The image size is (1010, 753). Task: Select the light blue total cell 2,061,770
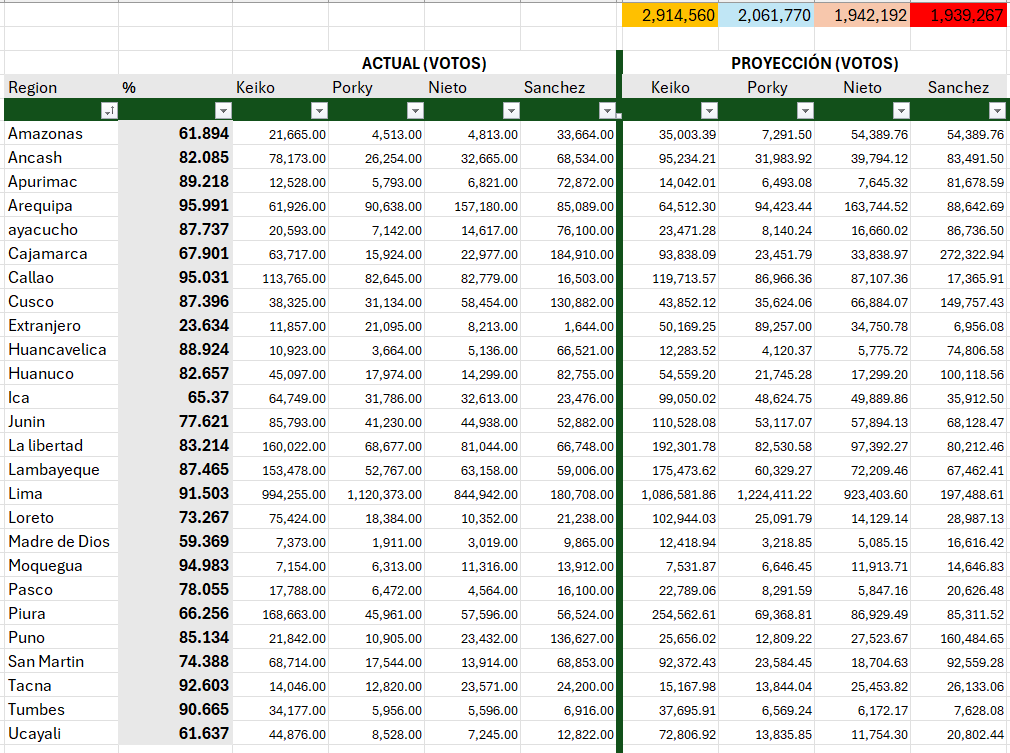tap(766, 15)
